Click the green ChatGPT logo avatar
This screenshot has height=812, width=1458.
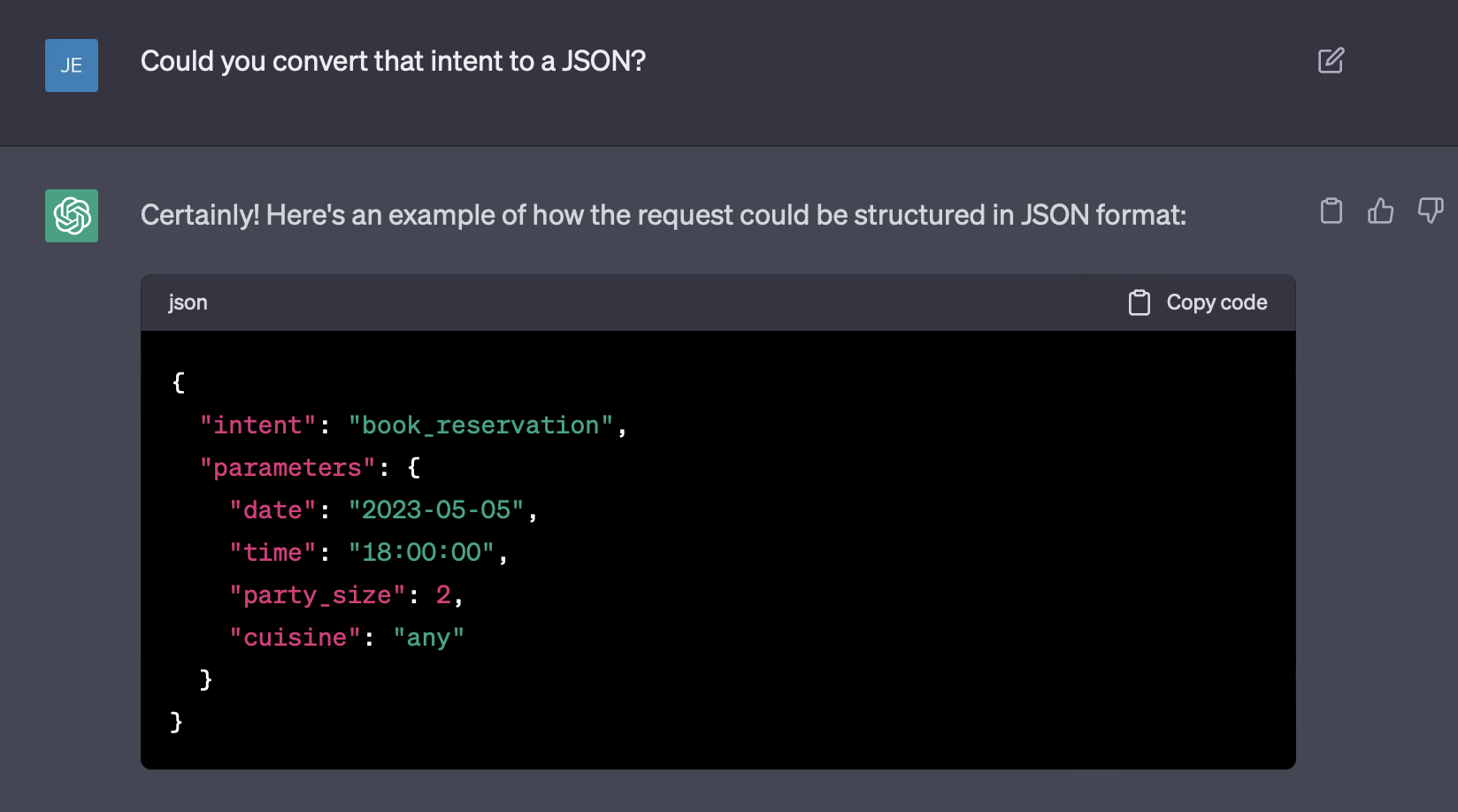pyautogui.click(x=72, y=216)
